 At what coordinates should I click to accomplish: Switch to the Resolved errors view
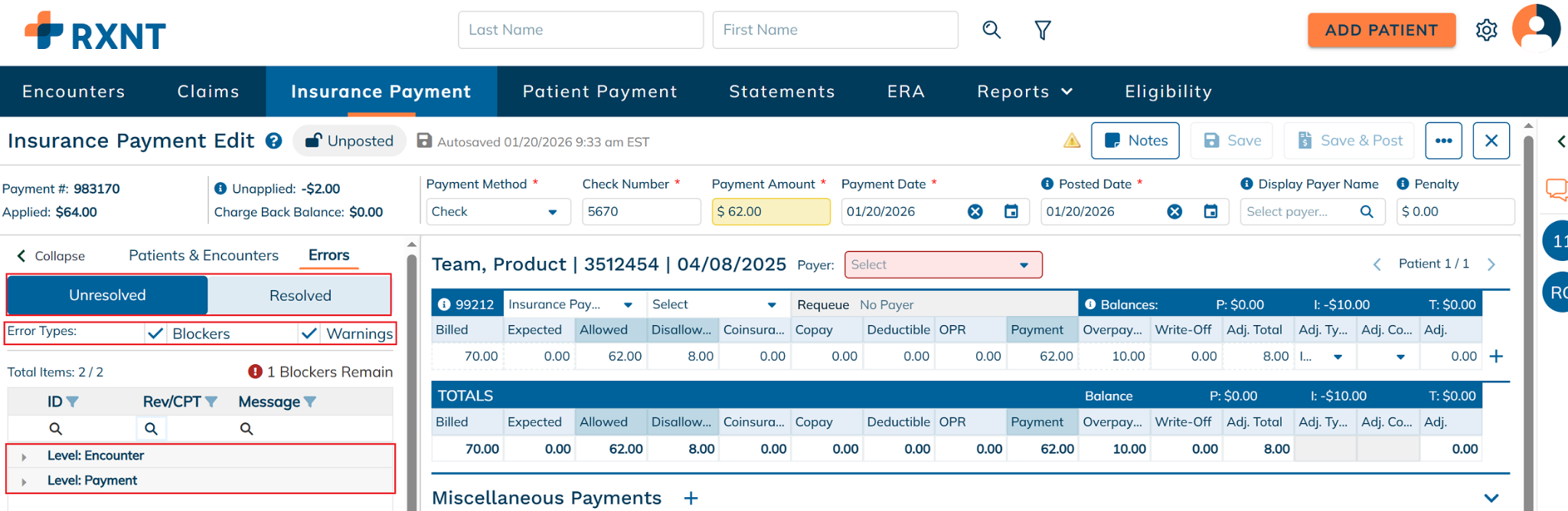point(300,295)
